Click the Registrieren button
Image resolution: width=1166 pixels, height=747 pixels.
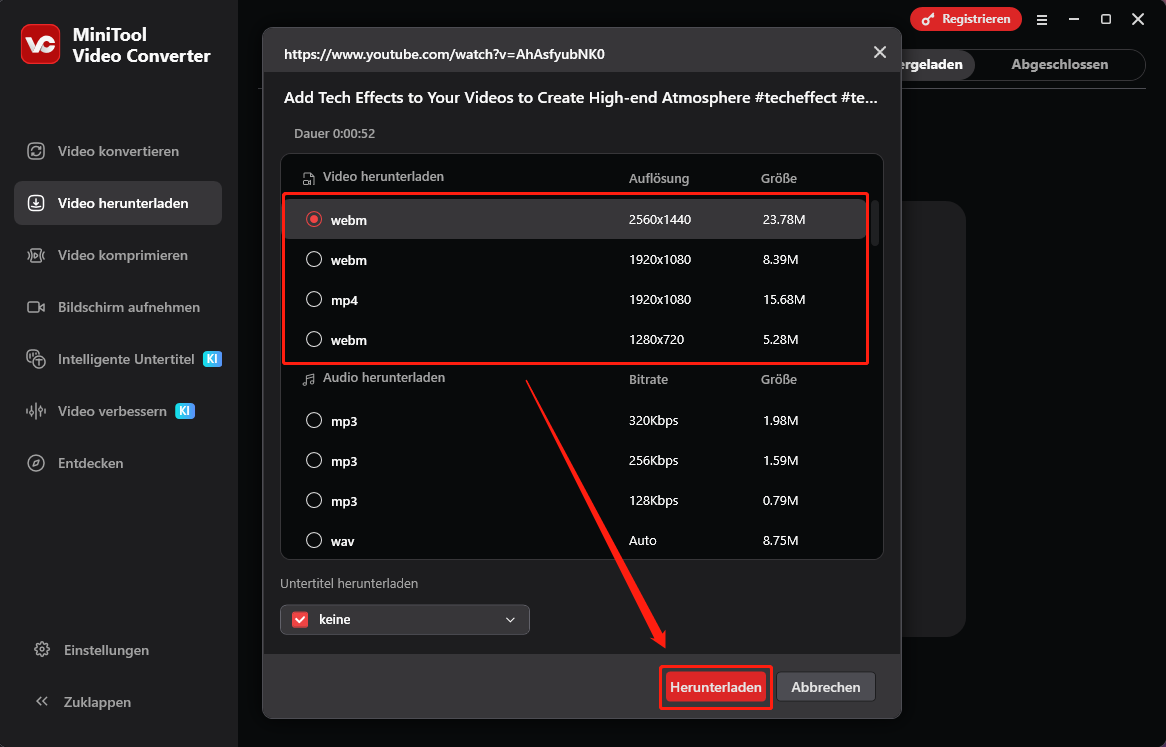point(966,19)
